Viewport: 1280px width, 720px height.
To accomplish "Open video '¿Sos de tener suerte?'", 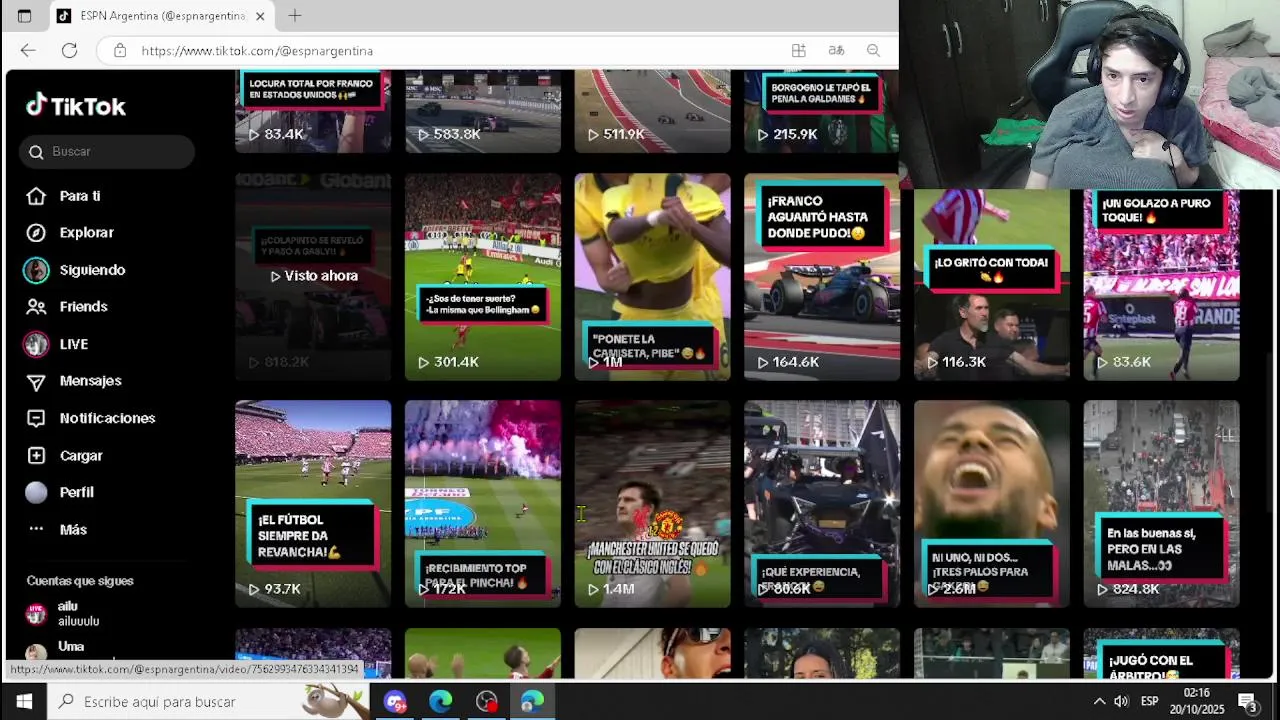I will pyautogui.click(x=483, y=277).
